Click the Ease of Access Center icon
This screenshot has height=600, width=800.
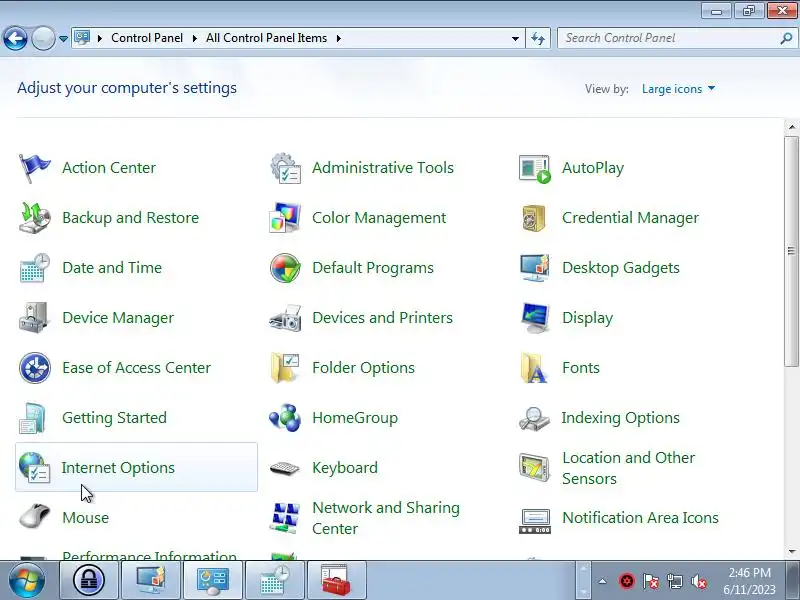[34, 368]
